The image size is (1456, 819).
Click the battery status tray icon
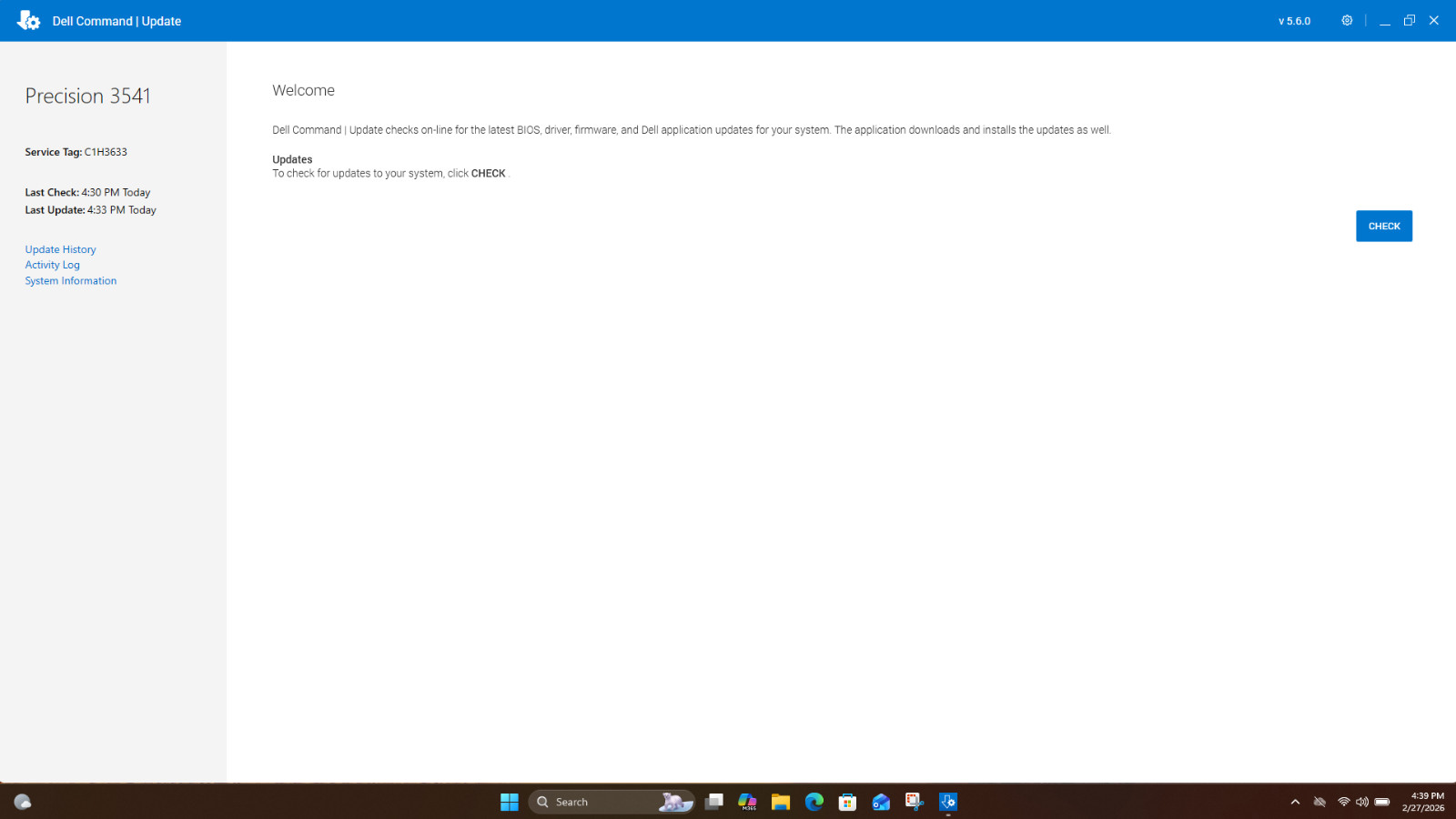click(1382, 802)
